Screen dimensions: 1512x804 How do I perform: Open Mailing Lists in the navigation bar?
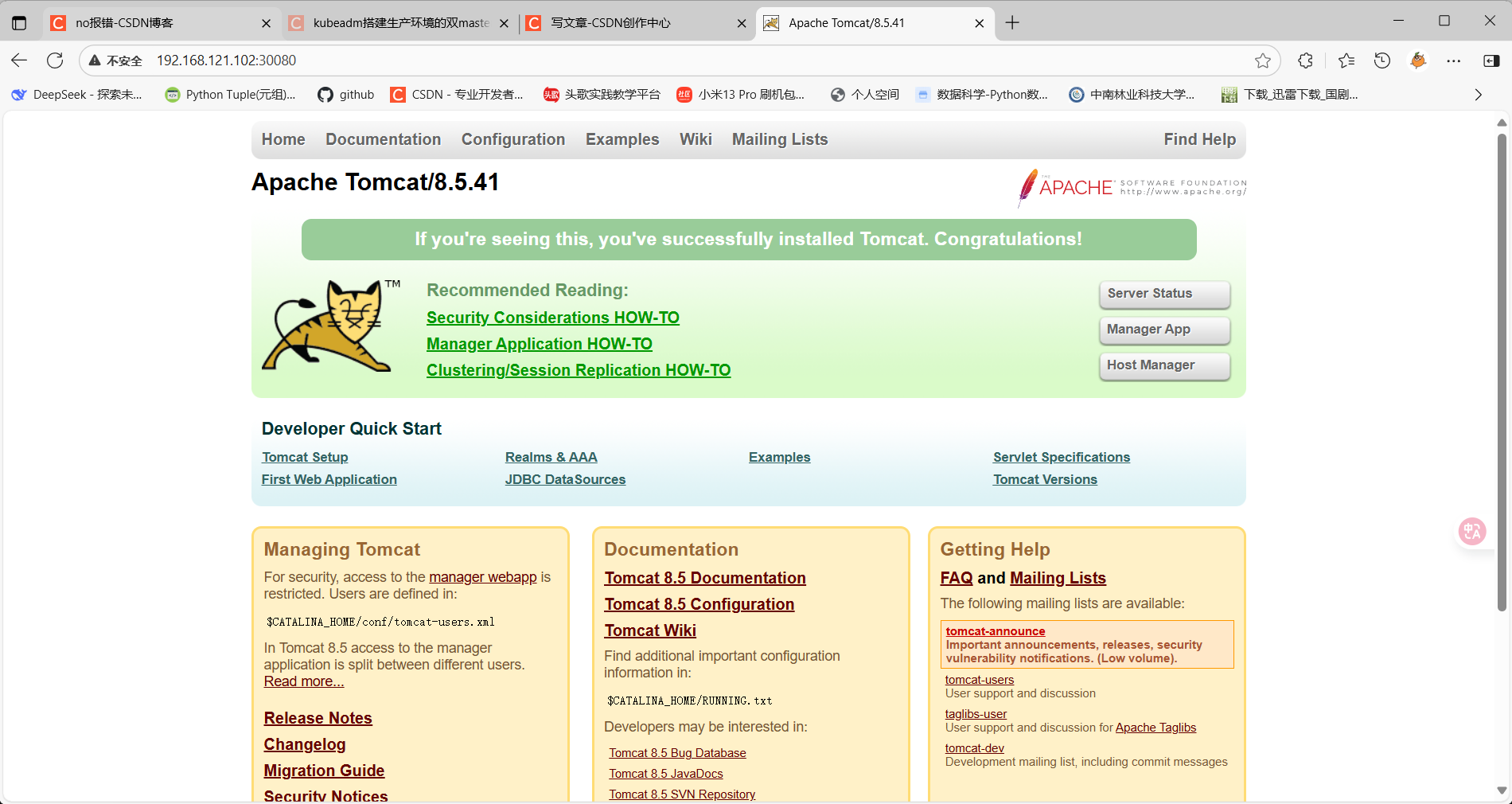[780, 139]
